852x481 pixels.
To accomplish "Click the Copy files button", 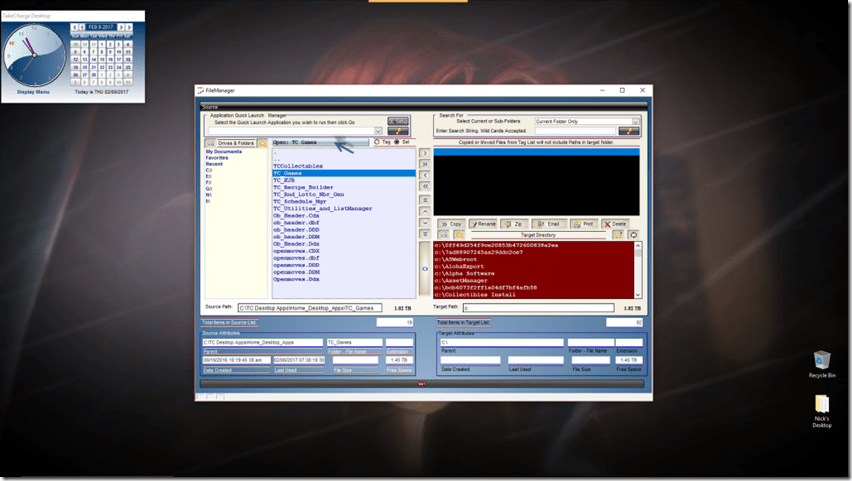I will coord(451,224).
